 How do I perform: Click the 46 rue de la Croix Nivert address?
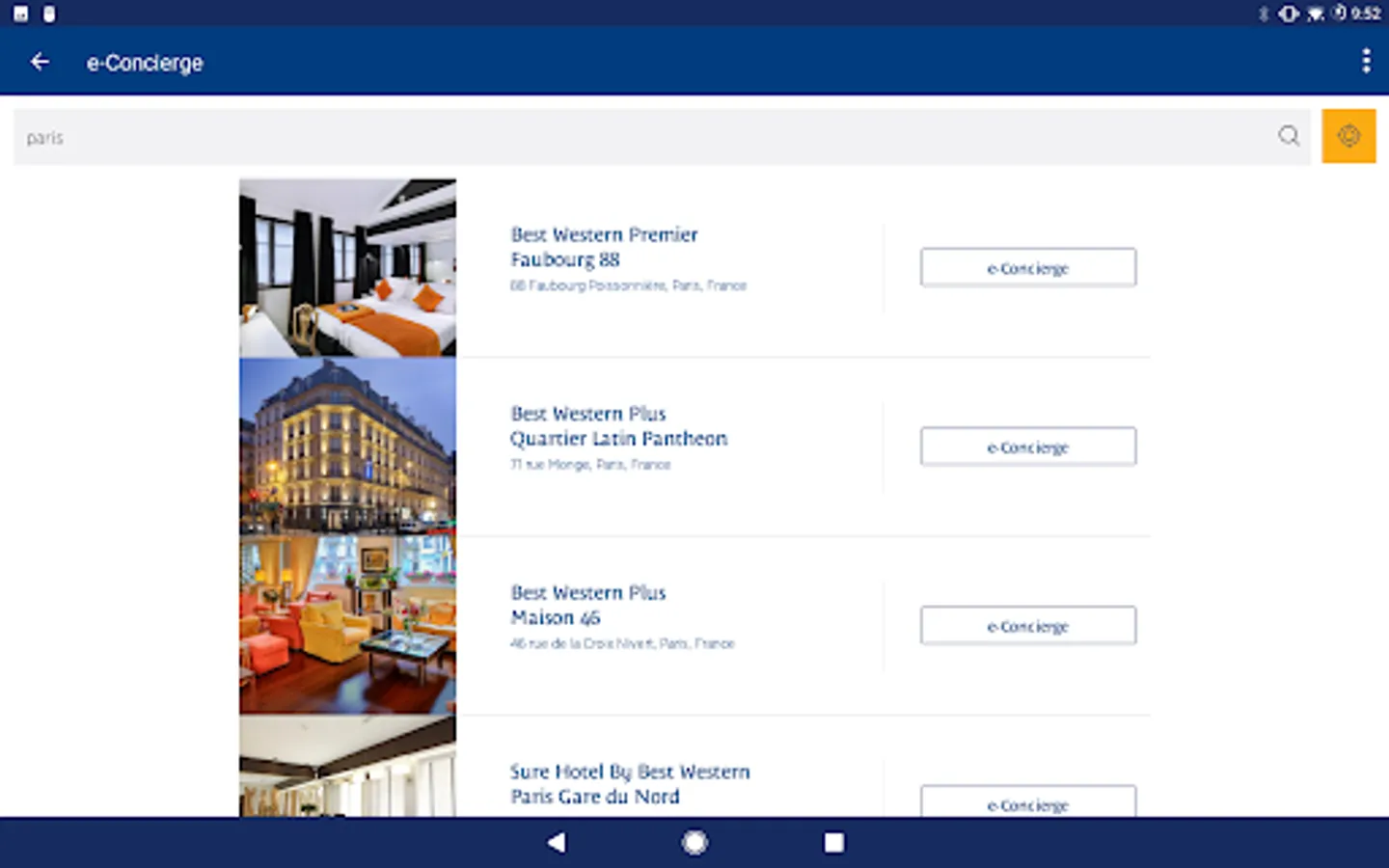[x=622, y=643]
